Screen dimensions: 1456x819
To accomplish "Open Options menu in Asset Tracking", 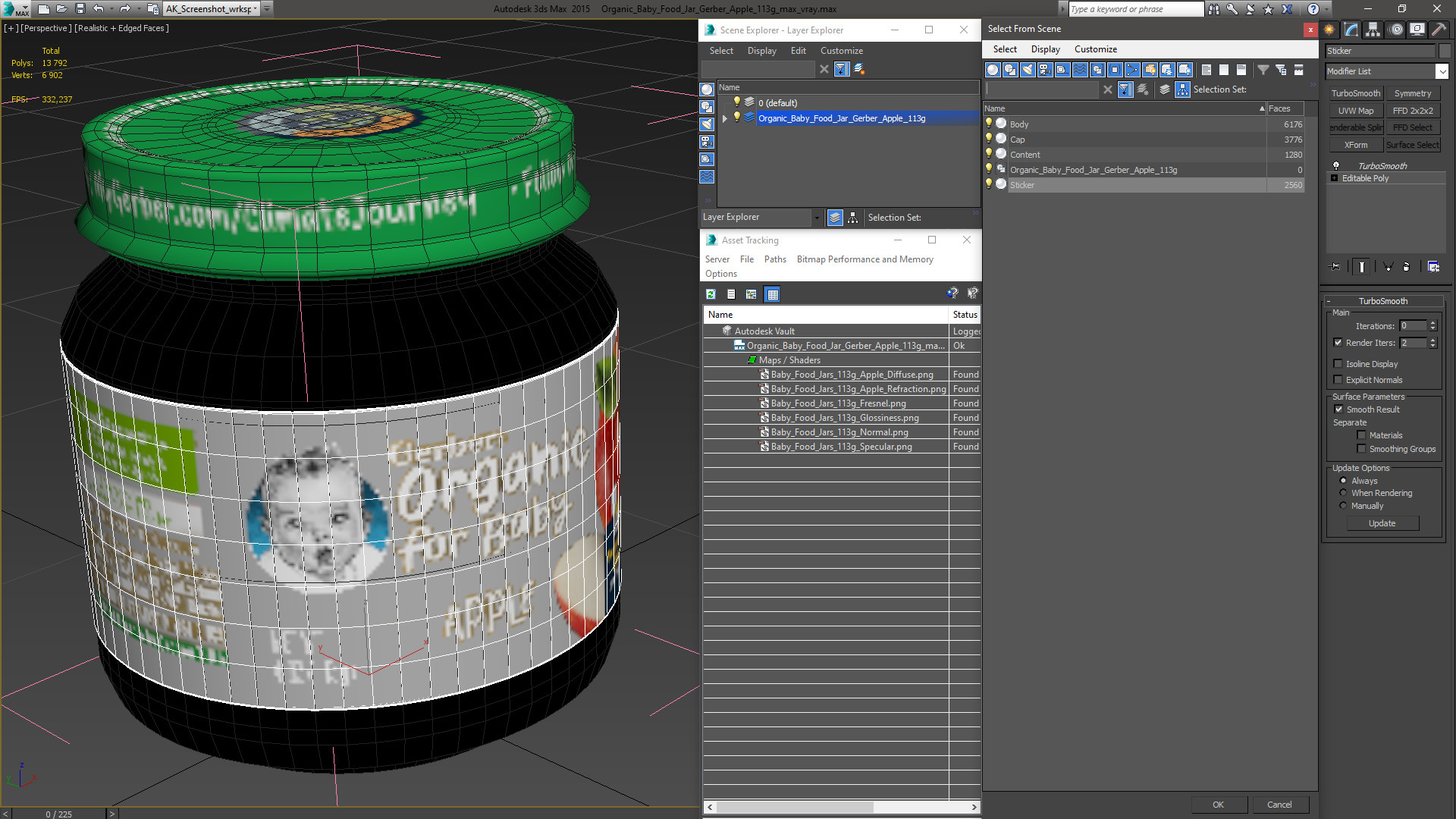I will pyautogui.click(x=720, y=274).
